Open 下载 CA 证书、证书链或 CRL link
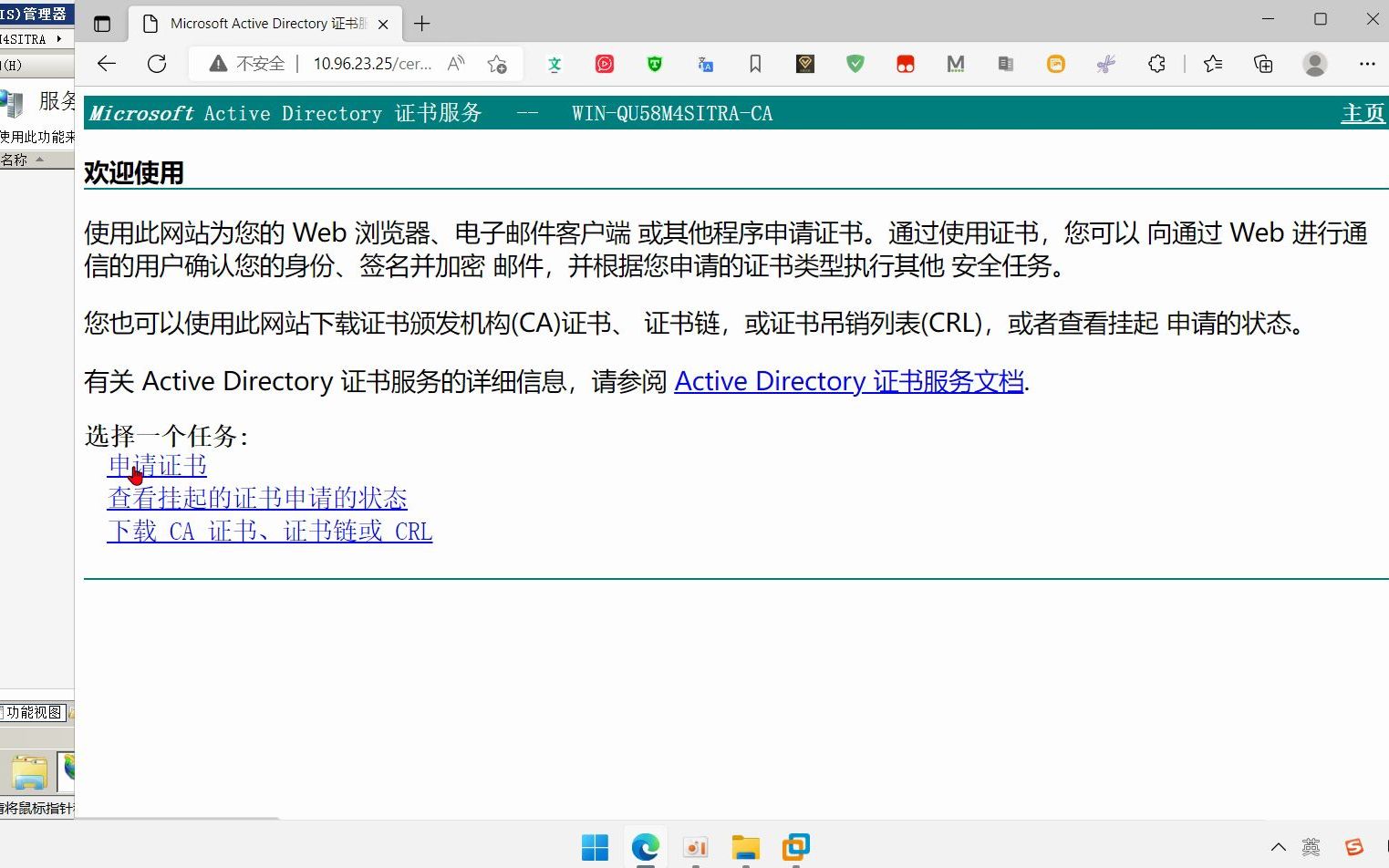This screenshot has height=868, width=1389. click(269, 531)
